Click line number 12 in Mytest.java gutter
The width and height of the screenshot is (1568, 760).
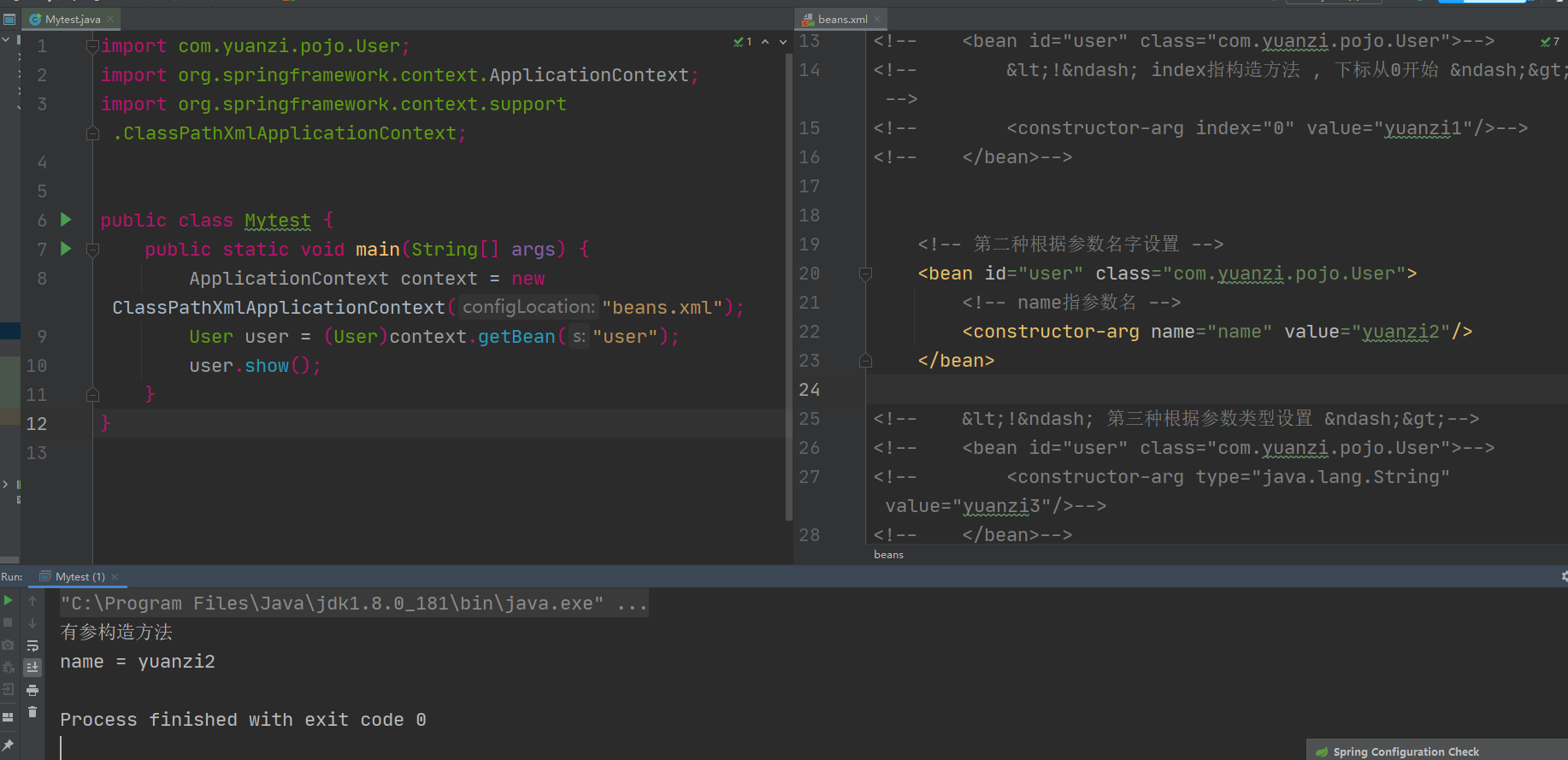36,424
